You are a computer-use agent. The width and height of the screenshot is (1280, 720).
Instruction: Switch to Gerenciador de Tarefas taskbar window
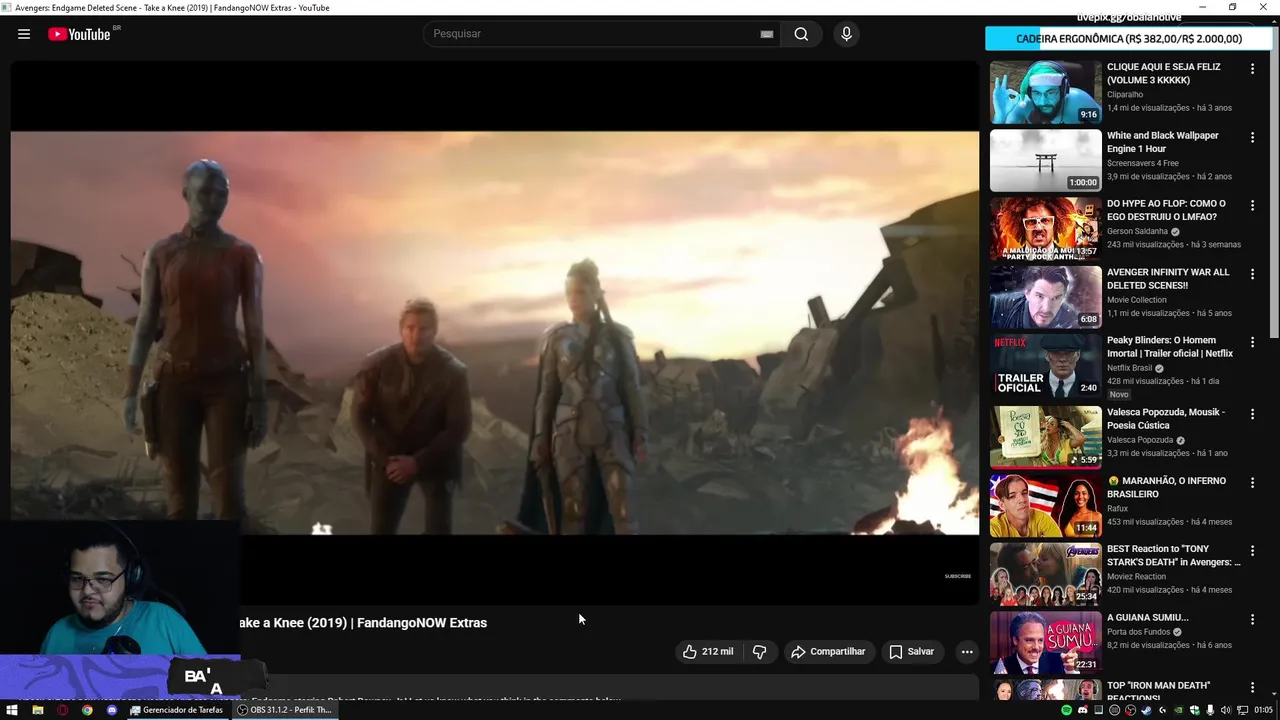pos(177,710)
